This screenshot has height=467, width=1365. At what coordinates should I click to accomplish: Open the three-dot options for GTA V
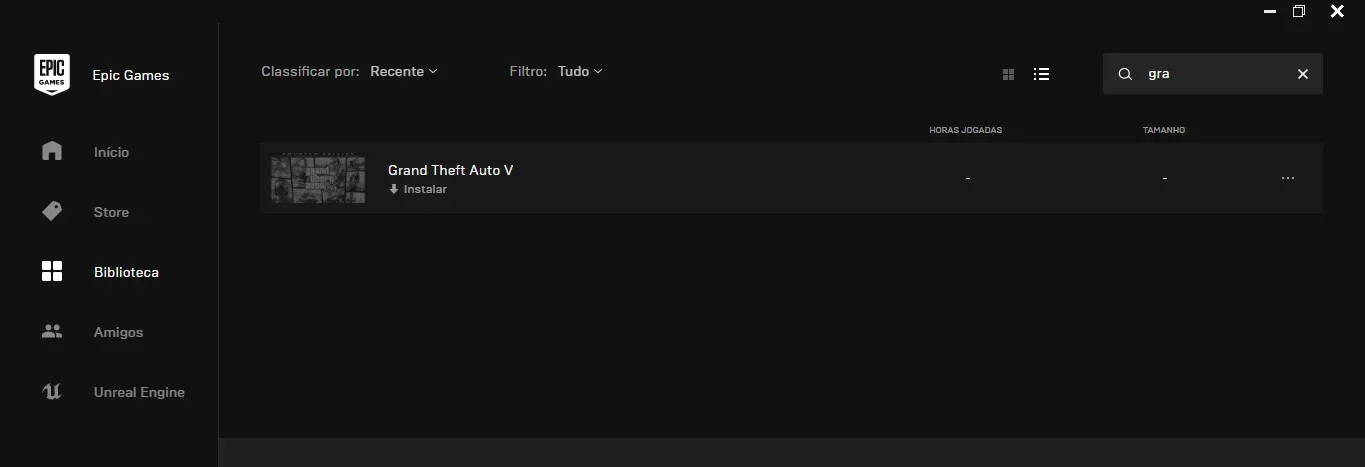pos(1288,178)
